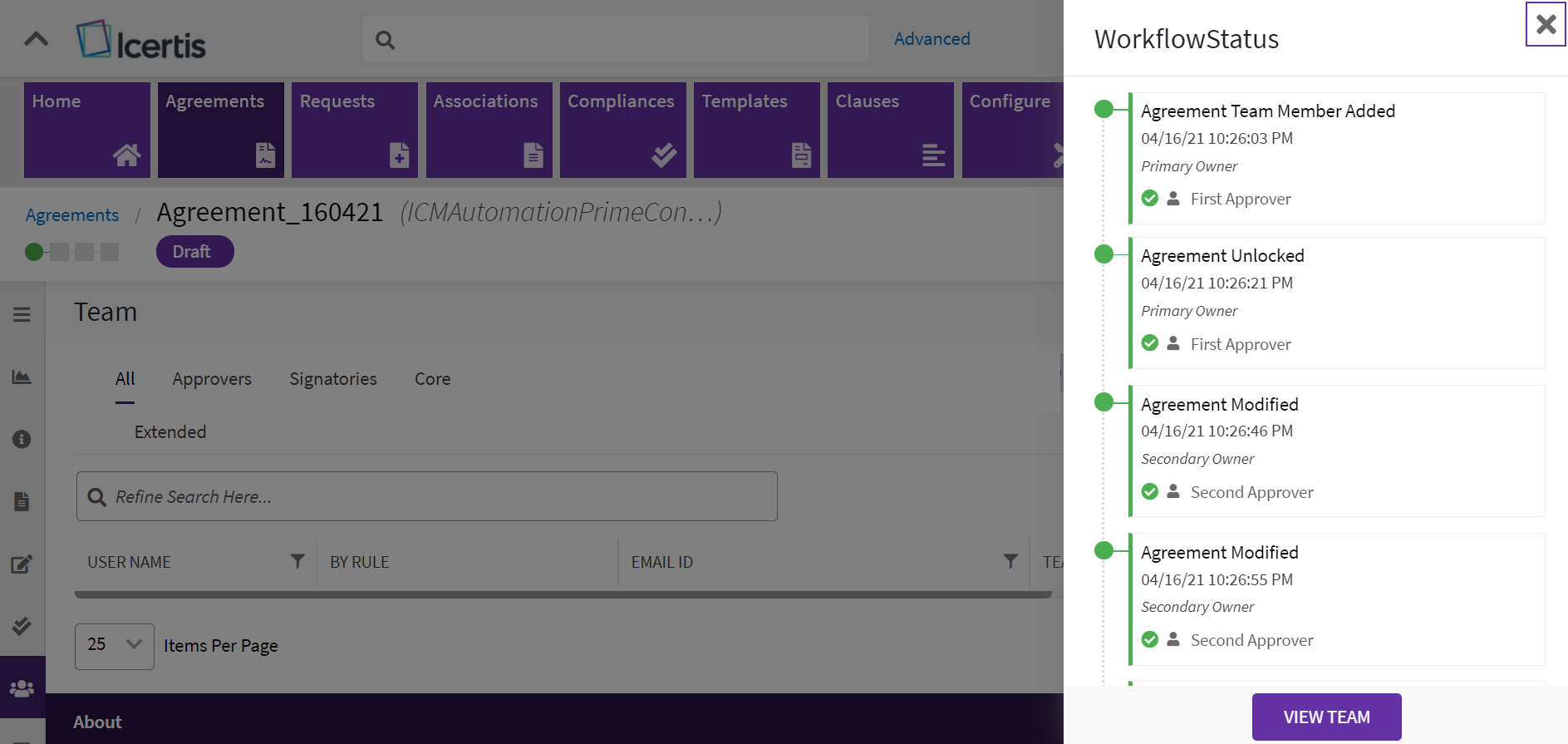Close the WorkflowStatus panel
The image size is (1568, 744).
pos(1546,24)
